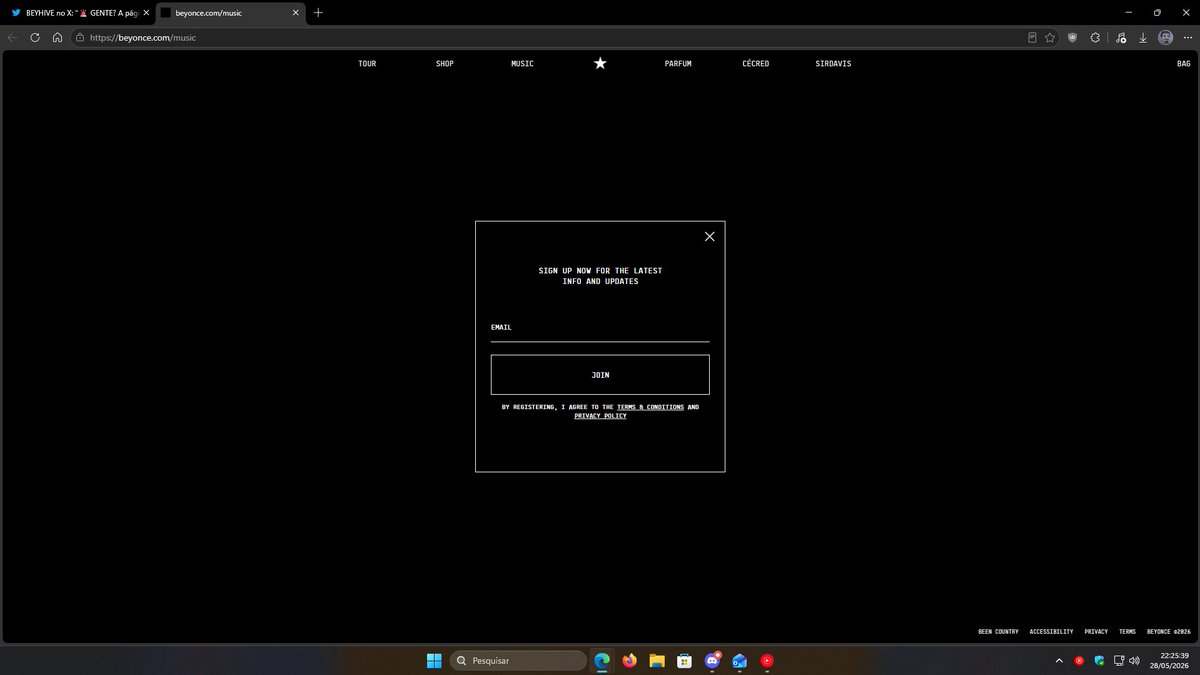Open the uBlock shield extension icon
The image size is (1200, 675).
(1073, 38)
